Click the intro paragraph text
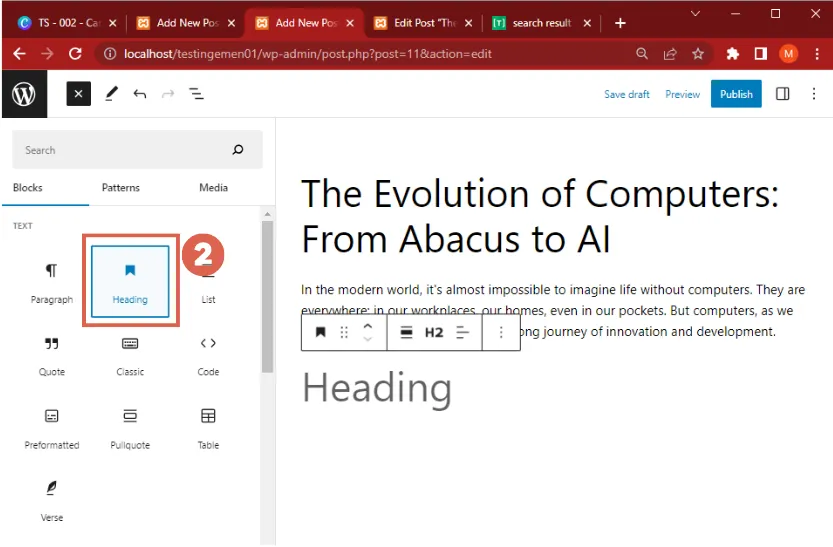Screen dimensions: 833x547 pos(552,311)
